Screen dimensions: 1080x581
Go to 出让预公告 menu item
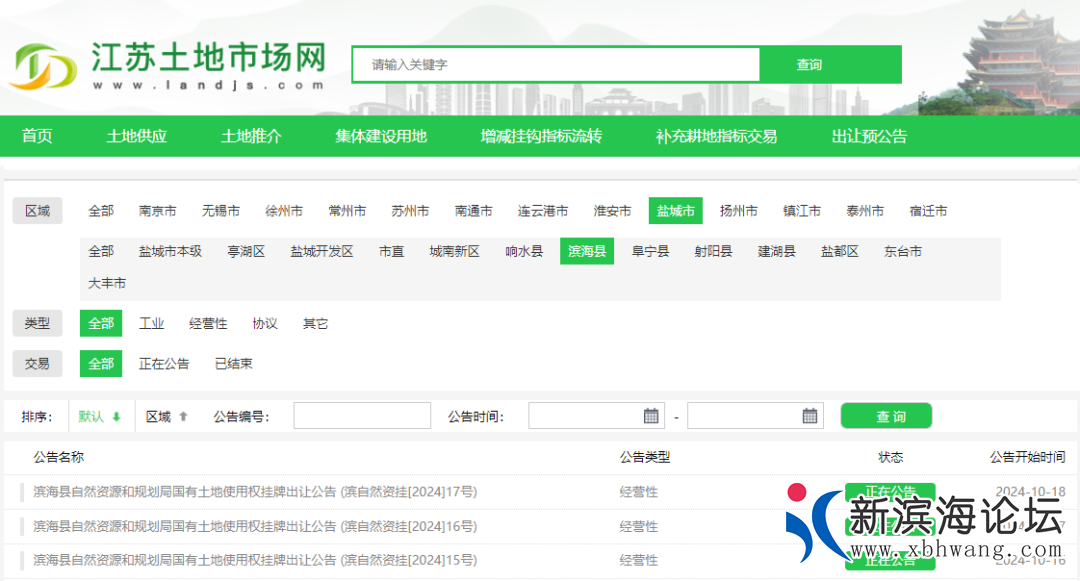click(x=869, y=136)
